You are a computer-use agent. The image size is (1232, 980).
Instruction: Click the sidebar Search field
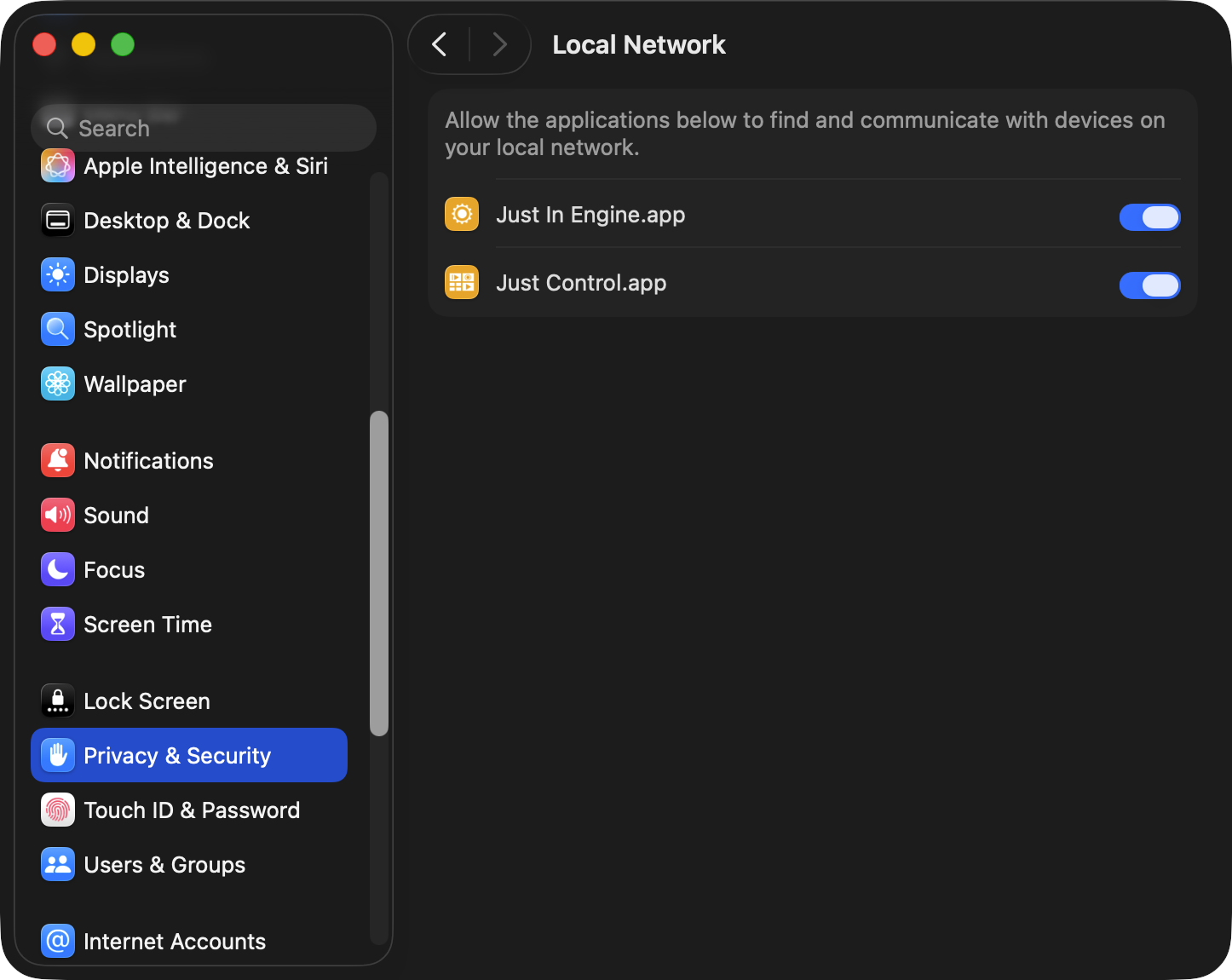pos(204,128)
